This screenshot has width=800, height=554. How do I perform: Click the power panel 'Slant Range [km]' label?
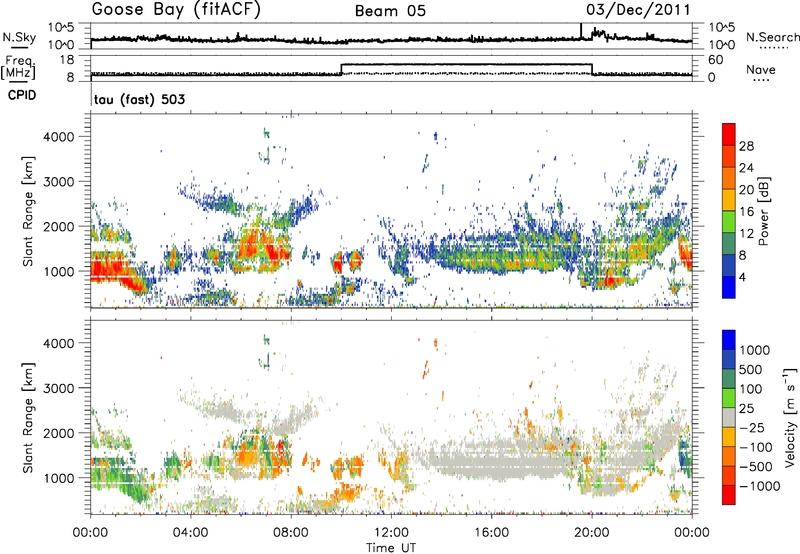28,211
